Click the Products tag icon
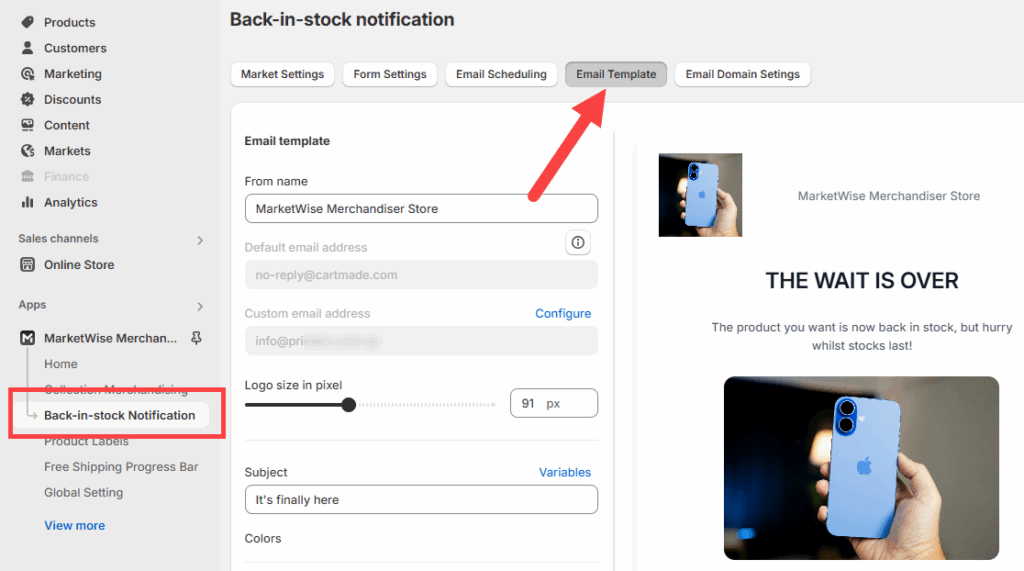This screenshot has width=1024, height=571. pyautogui.click(x=27, y=22)
